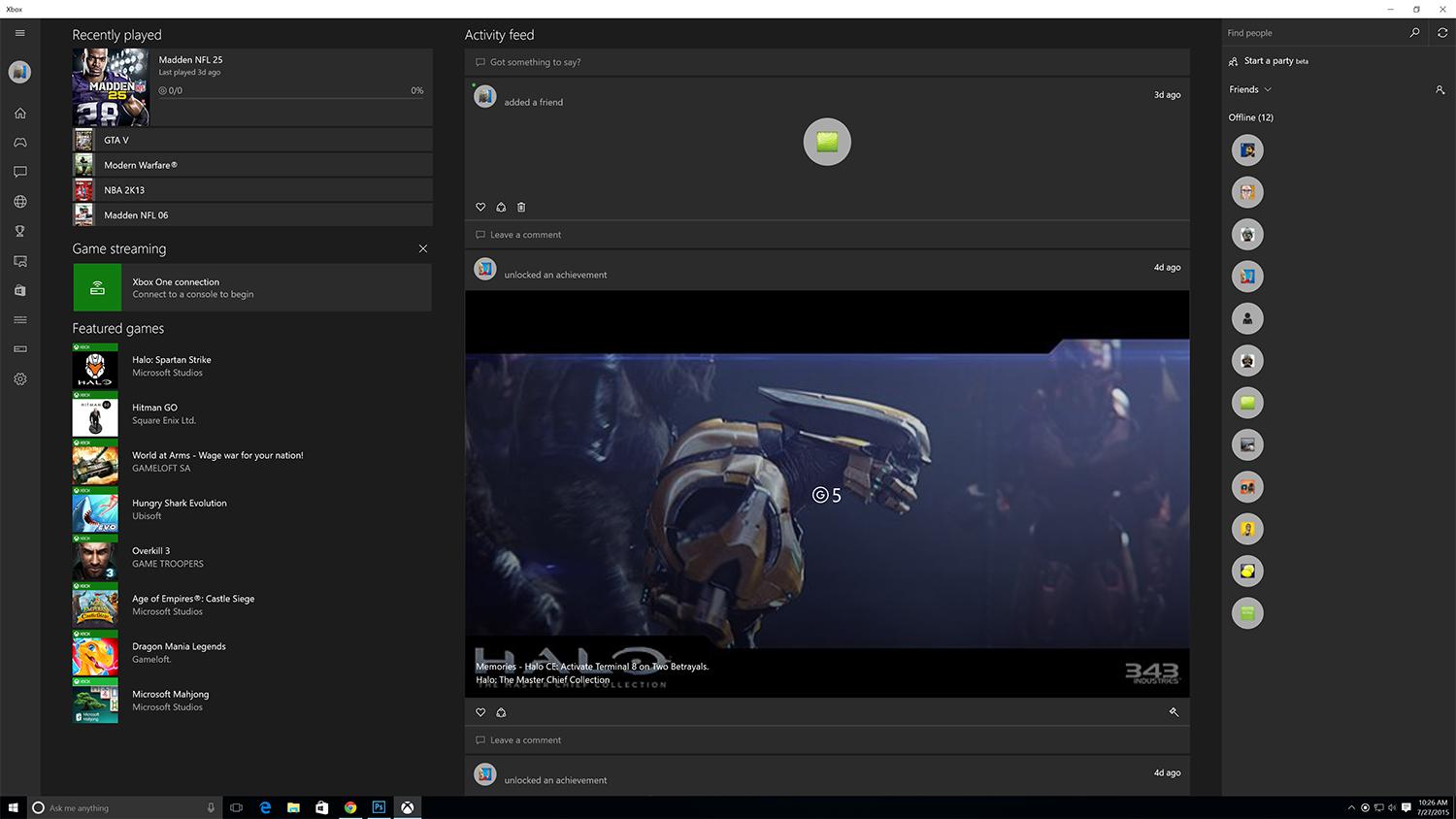1456x819 pixels.
Task: Open Madden NFL 25 recently played cover
Action: (111, 87)
